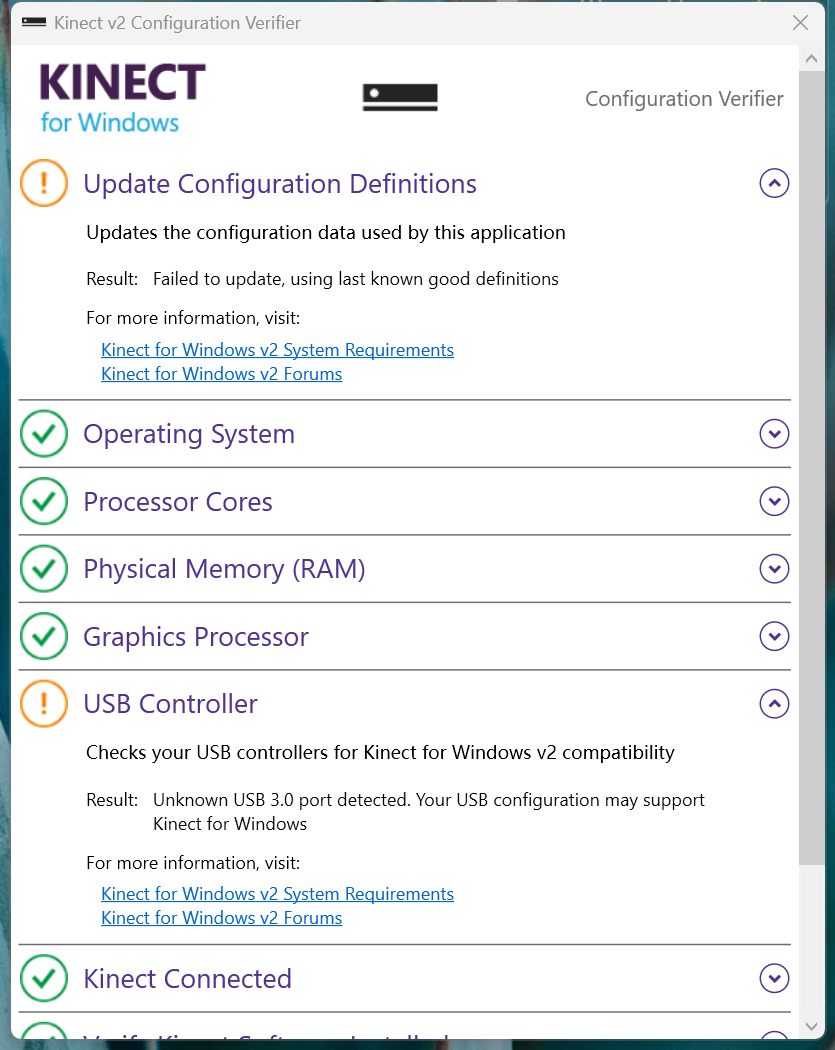Image resolution: width=835 pixels, height=1050 pixels.
Task: Expand the Physical Memory (RAM) section
Action: (774, 569)
